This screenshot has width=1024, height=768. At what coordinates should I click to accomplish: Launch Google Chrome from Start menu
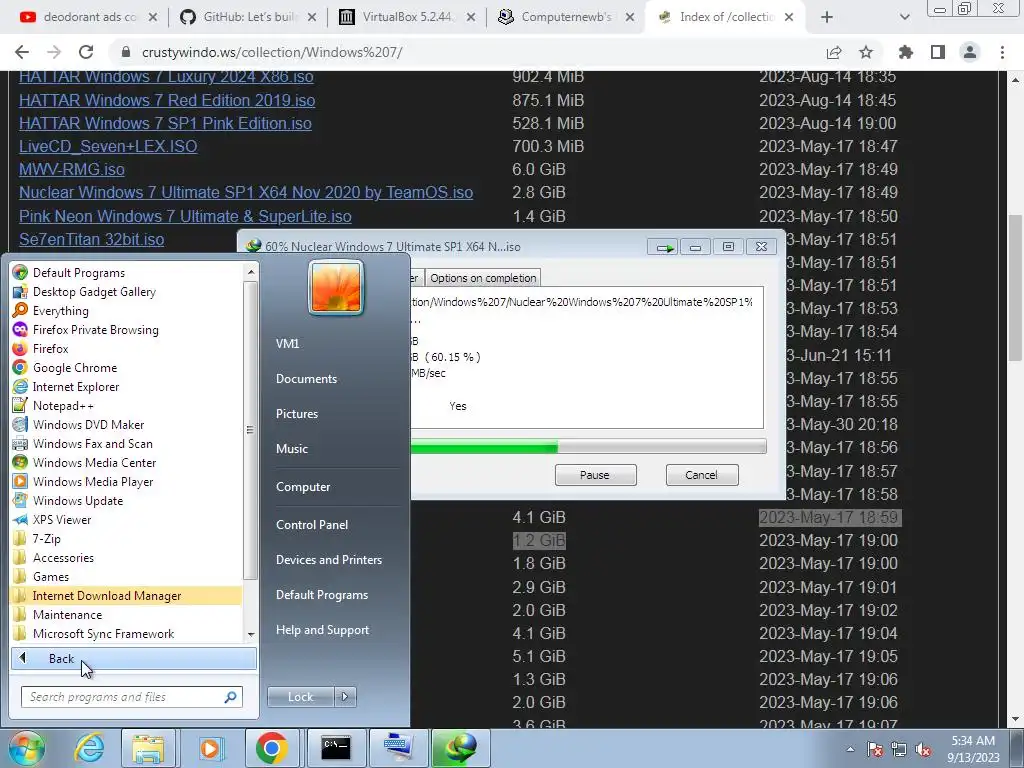pos(126,368)
